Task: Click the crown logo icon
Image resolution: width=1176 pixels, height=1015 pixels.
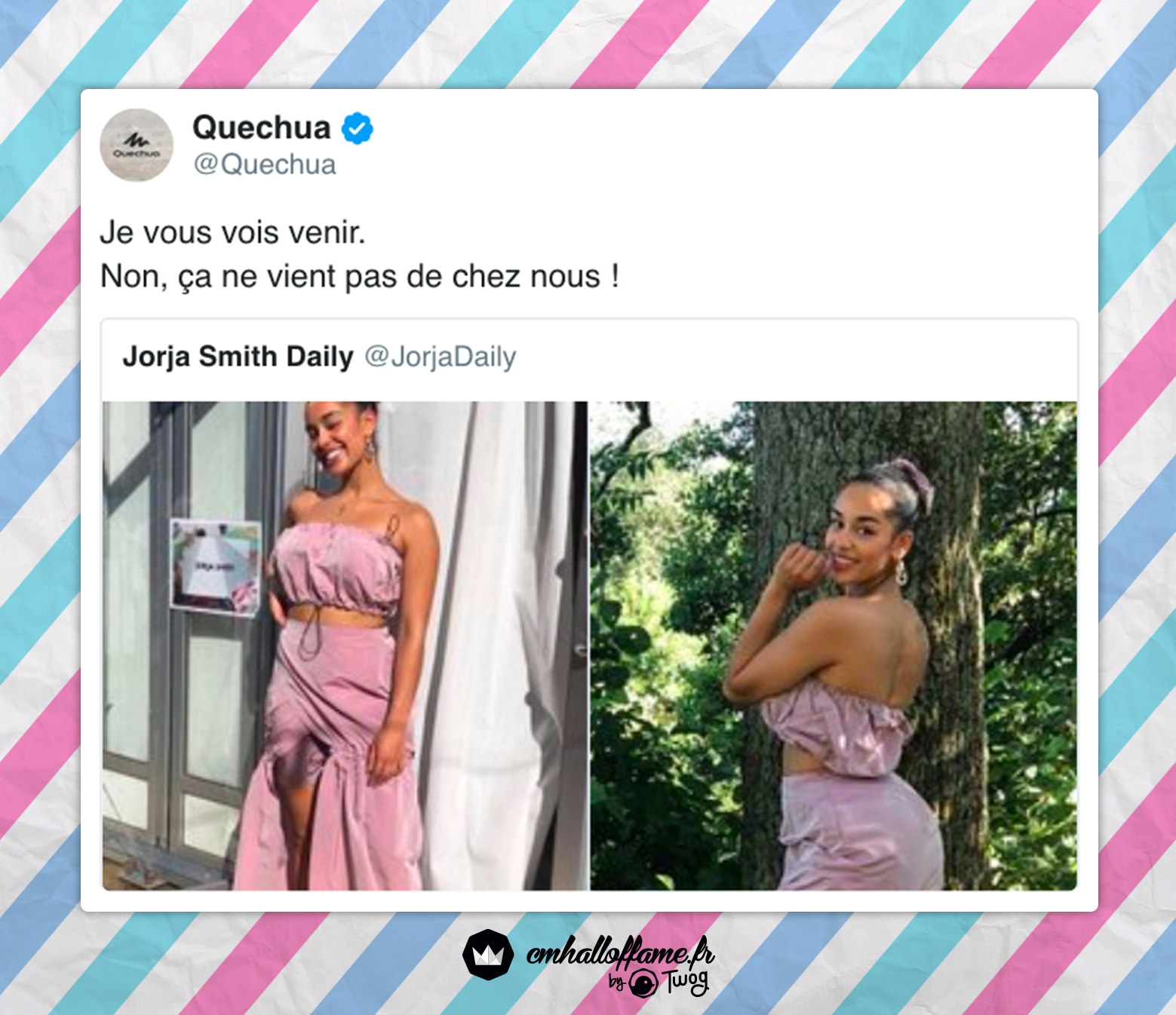Action: pos(488,955)
